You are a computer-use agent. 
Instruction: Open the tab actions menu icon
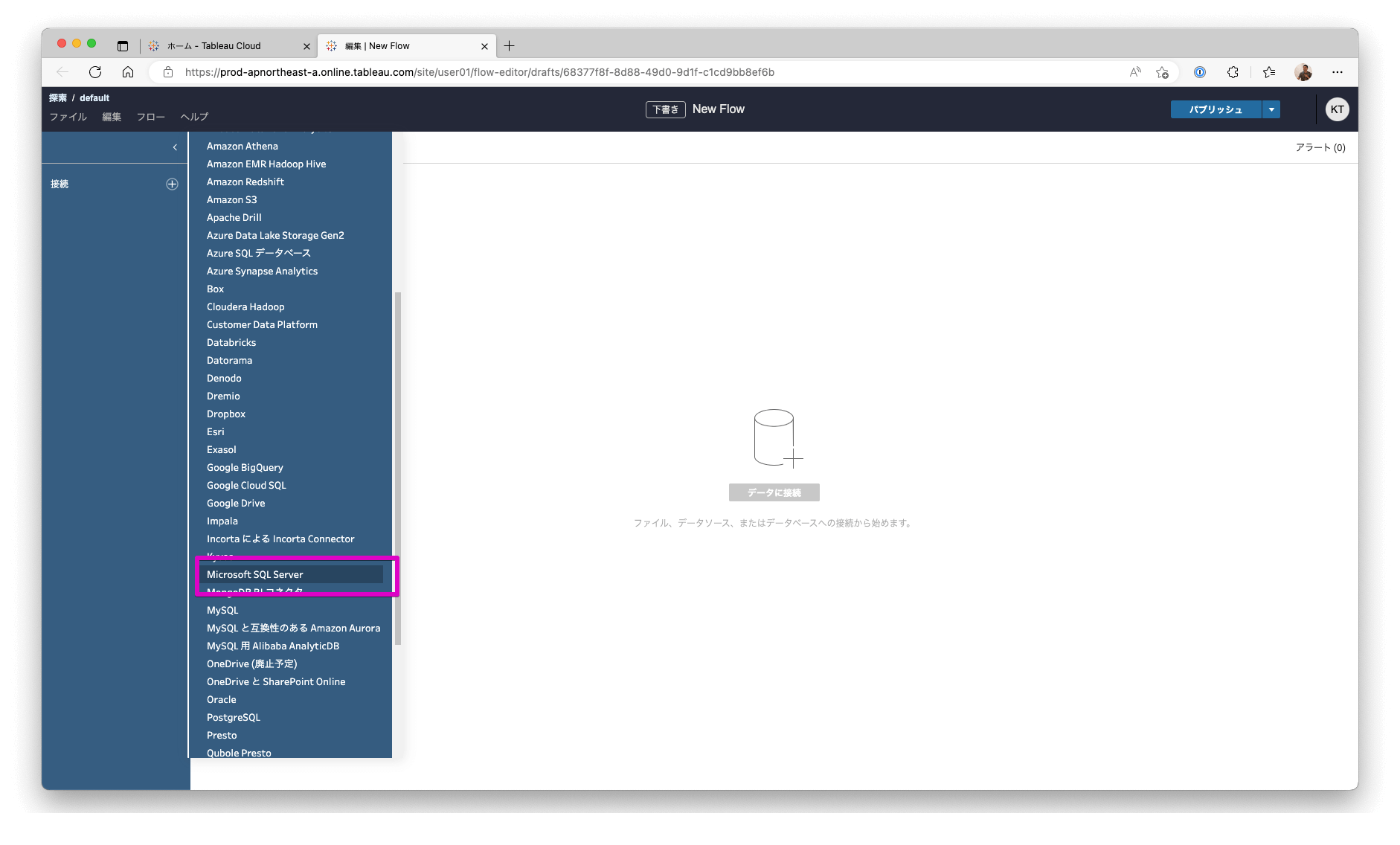coord(123,46)
